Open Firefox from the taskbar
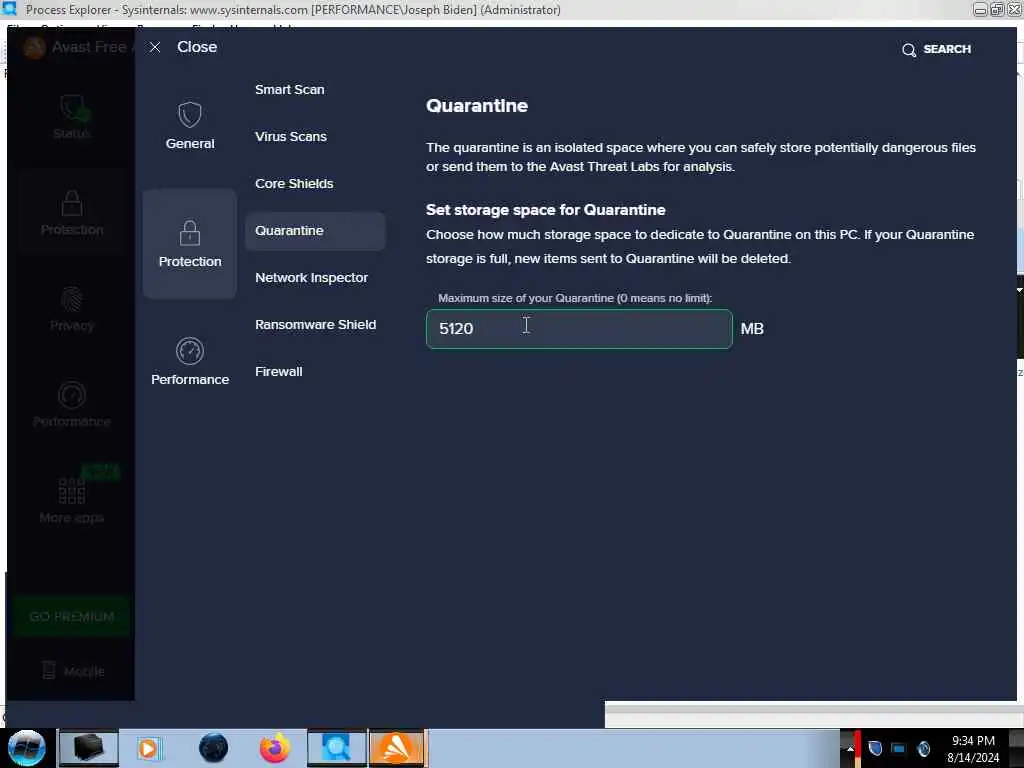Image resolution: width=1024 pixels, height=768 pixels. coord(275,748)
